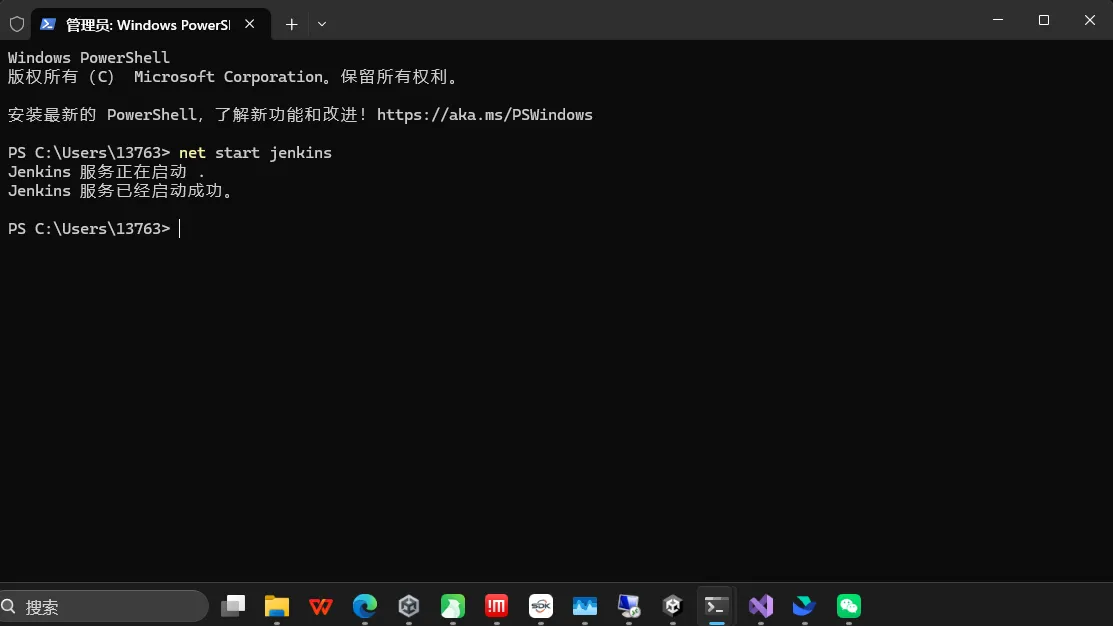Launch WPS Office from the taskbar

coord(321,606)
